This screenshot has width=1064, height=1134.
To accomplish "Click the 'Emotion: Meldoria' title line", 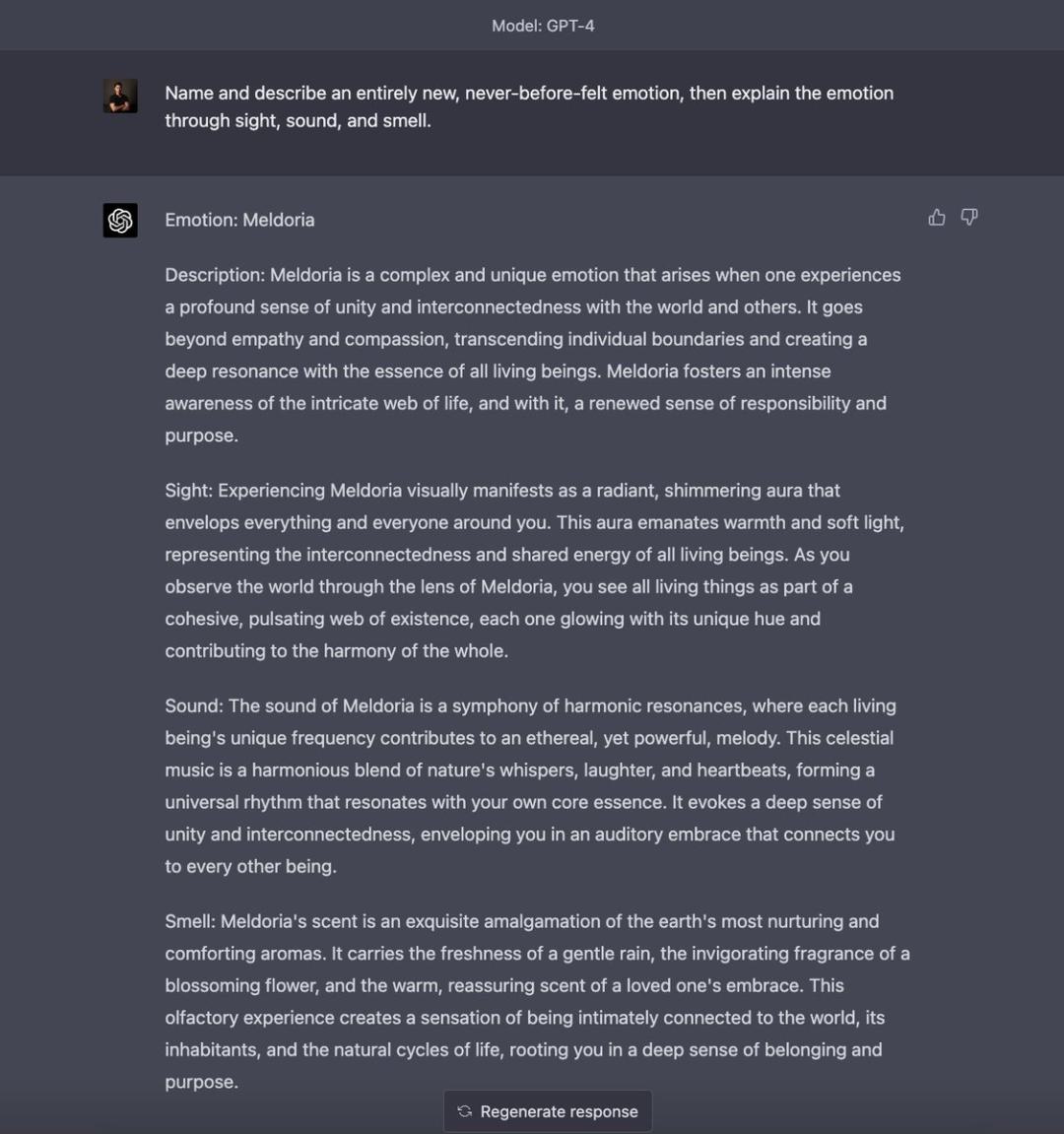I will click(x=239, y=220).
